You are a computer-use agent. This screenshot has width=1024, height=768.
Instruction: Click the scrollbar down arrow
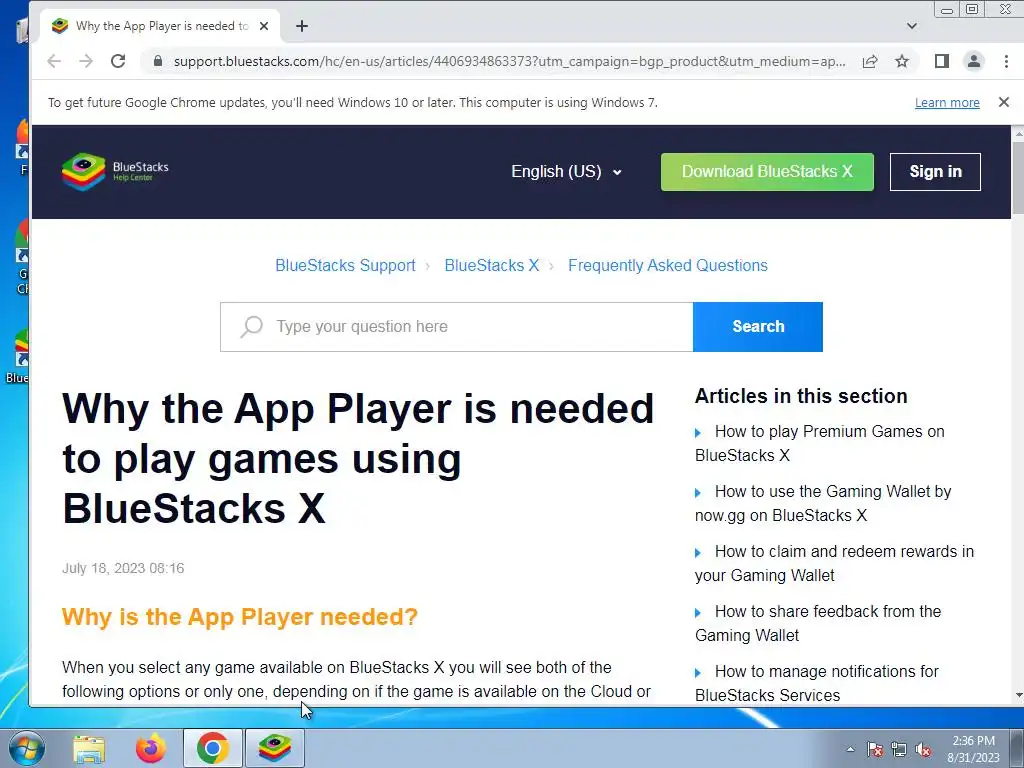(x=1017, y=696)
